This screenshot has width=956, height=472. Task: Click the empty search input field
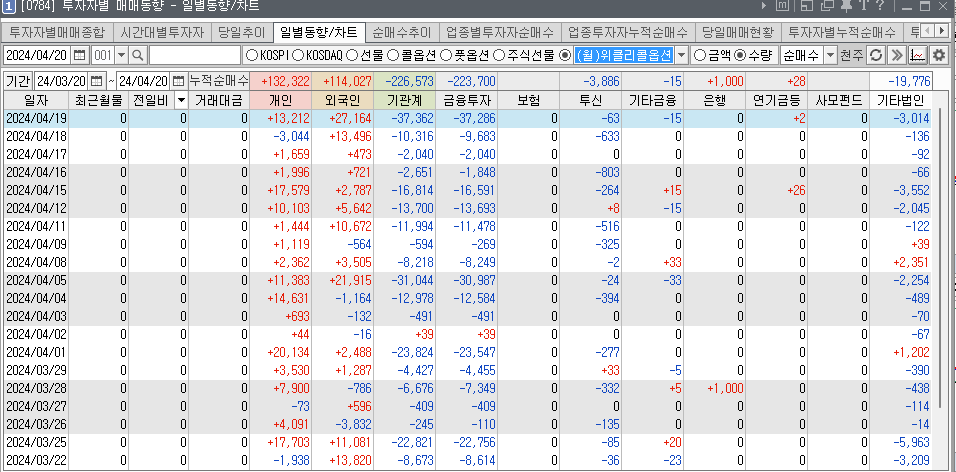click(195, 54)
